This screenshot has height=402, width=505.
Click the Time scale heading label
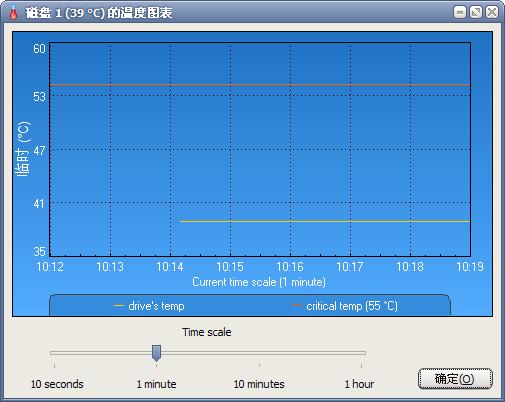click(207, 332)
